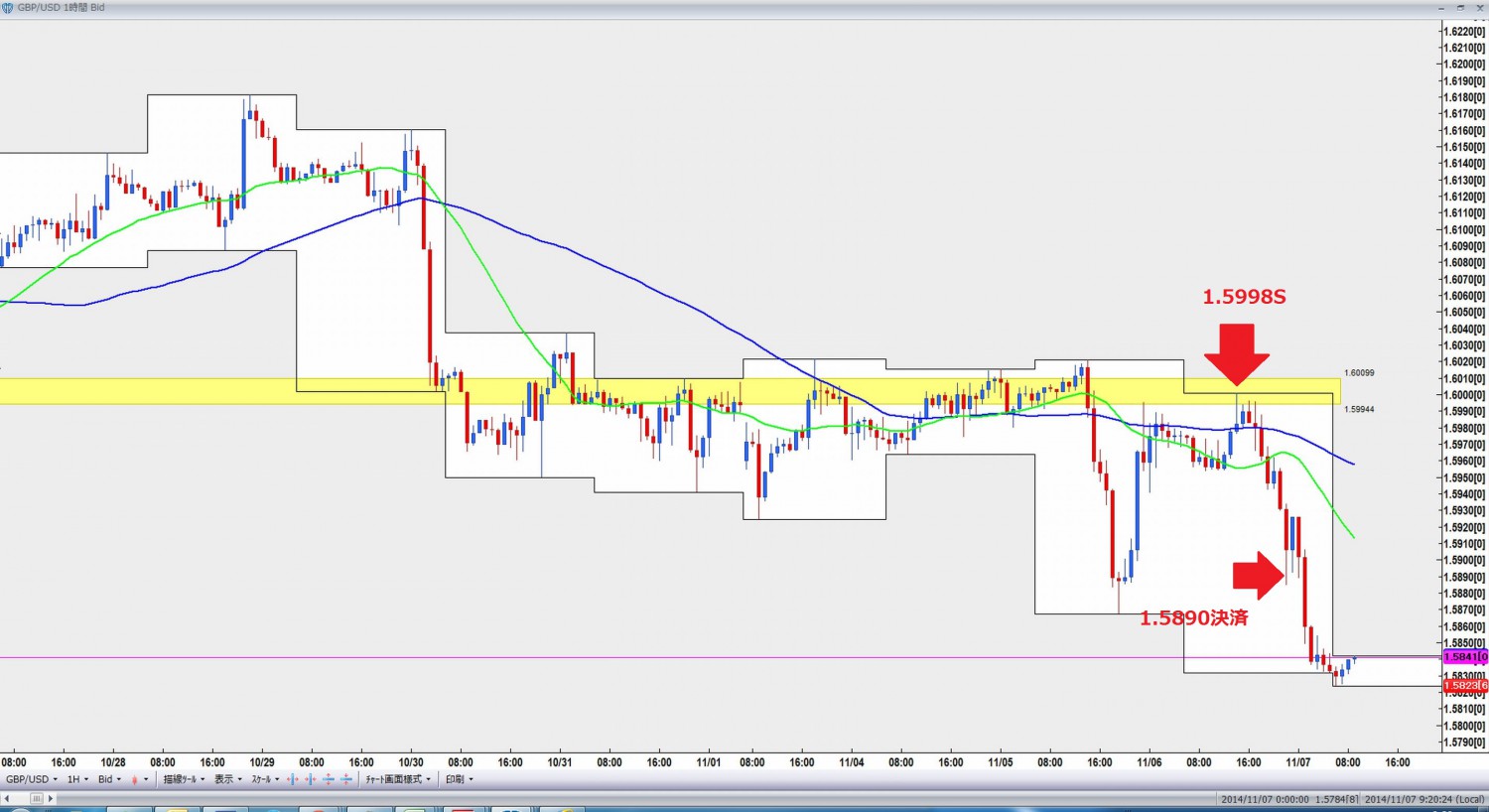Viewport: 1489px width, 812px height.
Task: Open the 表示 display menu
Action: click(228, 780)
